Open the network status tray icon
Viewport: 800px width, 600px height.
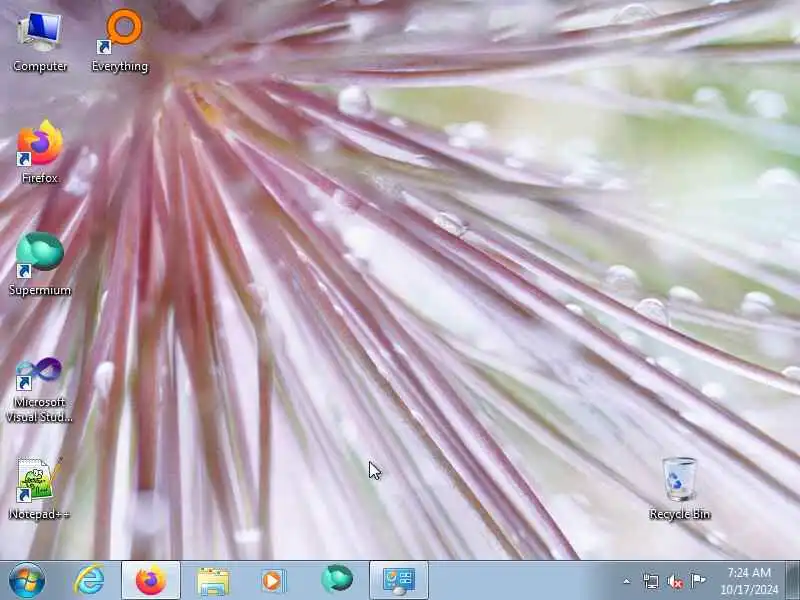coord(651,581)
